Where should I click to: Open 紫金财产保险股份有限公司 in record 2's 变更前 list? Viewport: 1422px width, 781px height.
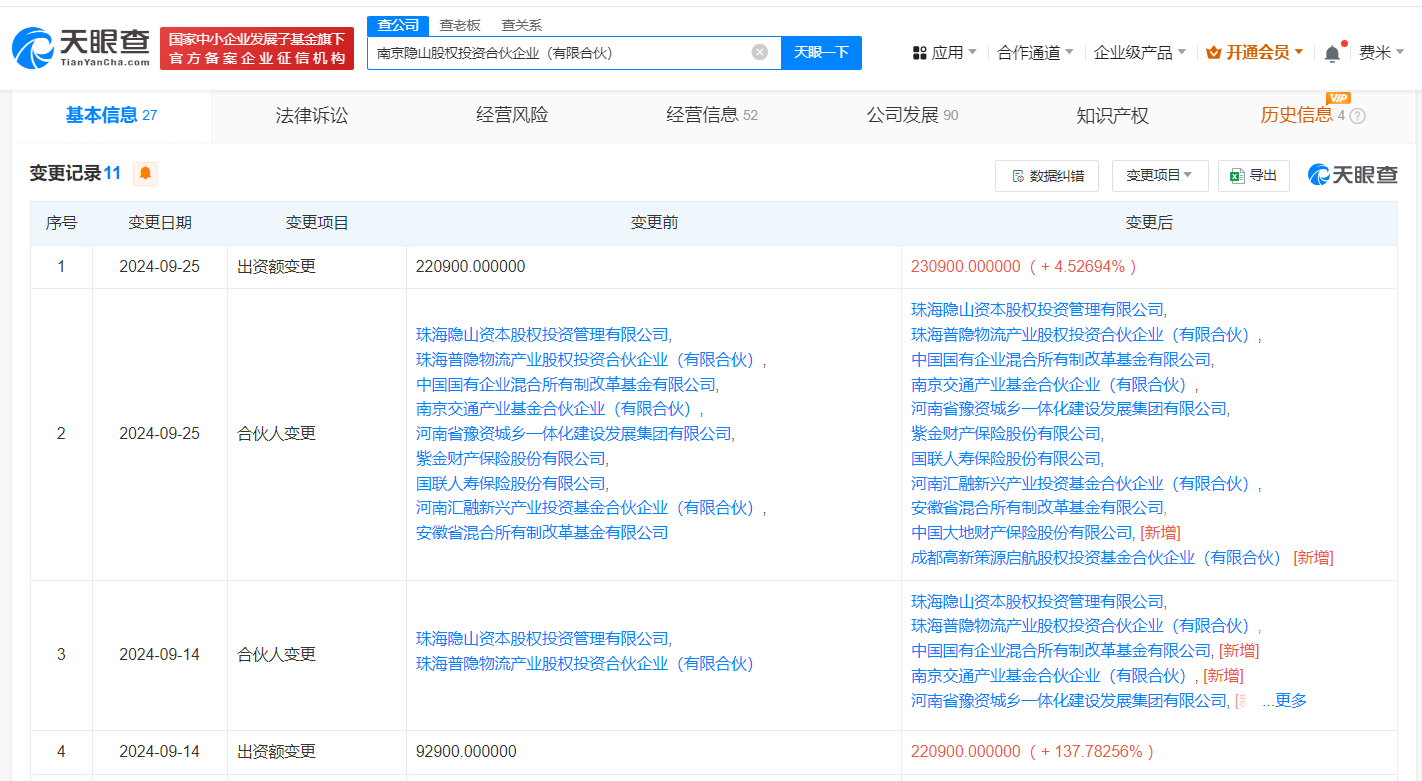511,458
